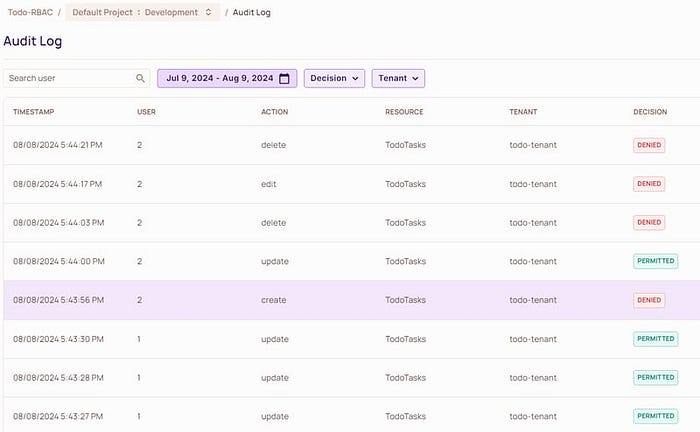Open the calendar date picker icon
The width and height of the screenshot is (700, 432).
[284, 79]
